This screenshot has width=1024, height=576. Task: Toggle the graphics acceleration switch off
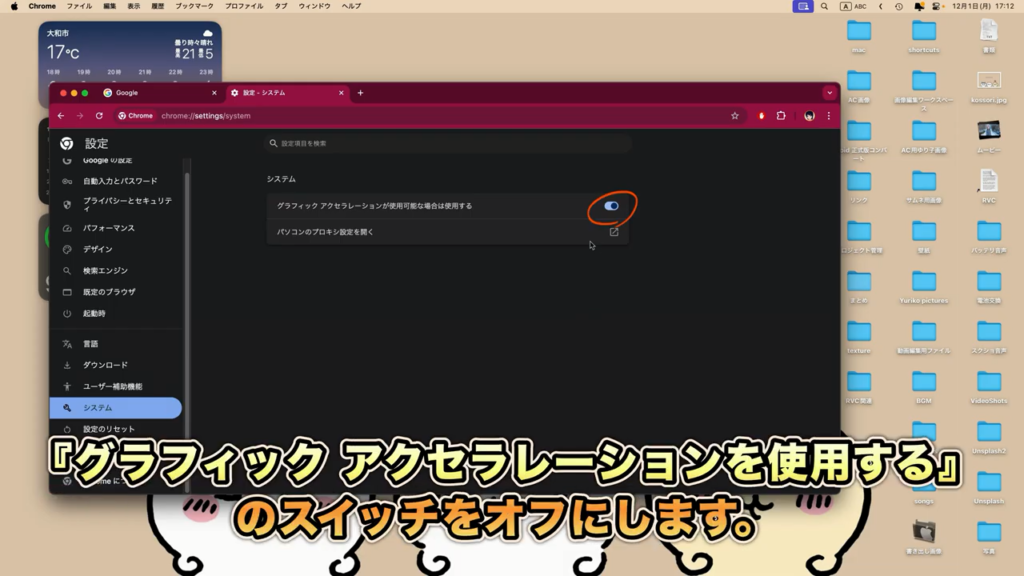[x=612, y=206]
